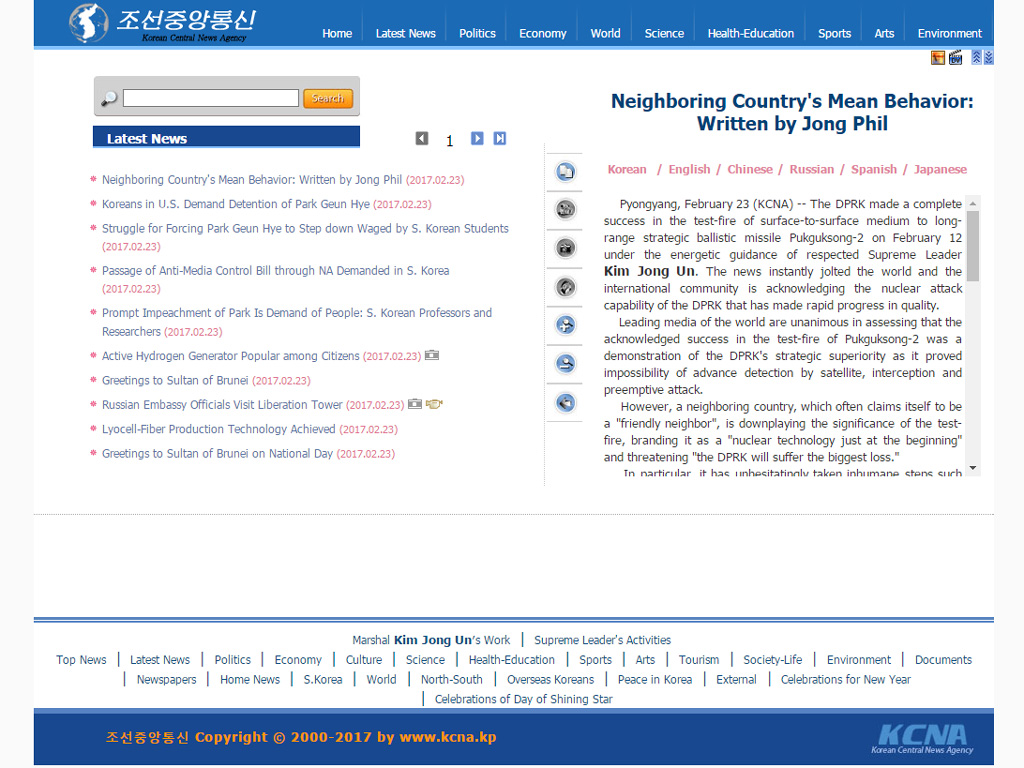Open the Sports section in the top navigation

[835, 33]
